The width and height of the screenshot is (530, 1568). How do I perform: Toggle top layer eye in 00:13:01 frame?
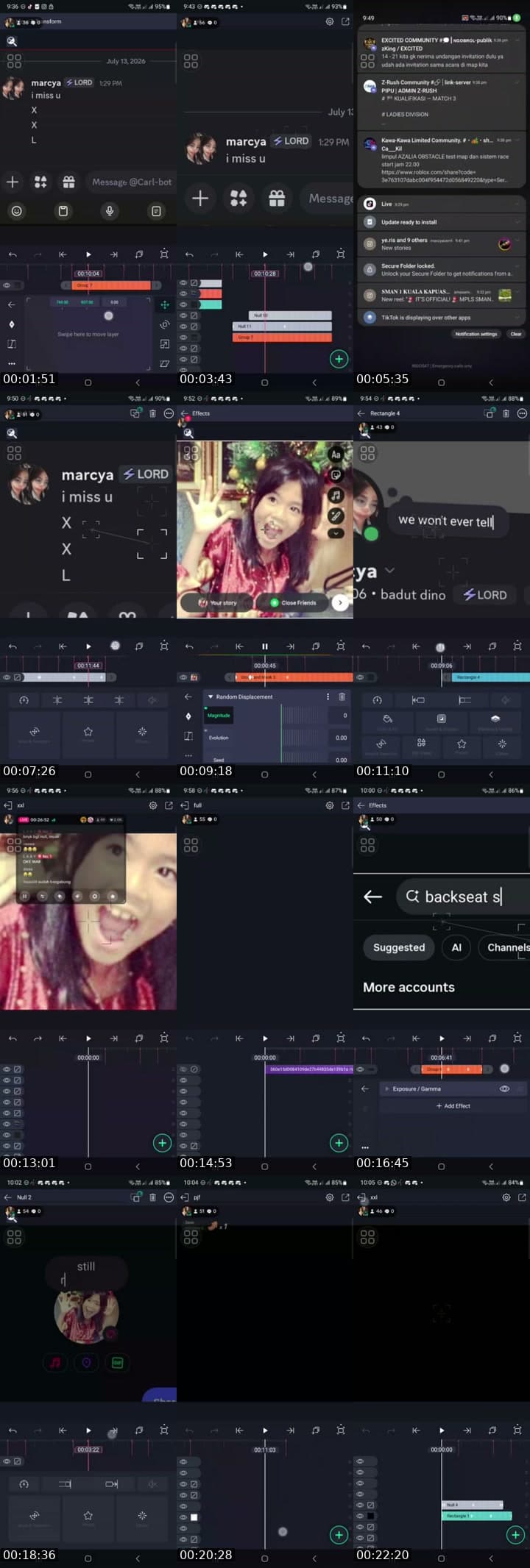pyautogui.click(x=7, y=1069)
